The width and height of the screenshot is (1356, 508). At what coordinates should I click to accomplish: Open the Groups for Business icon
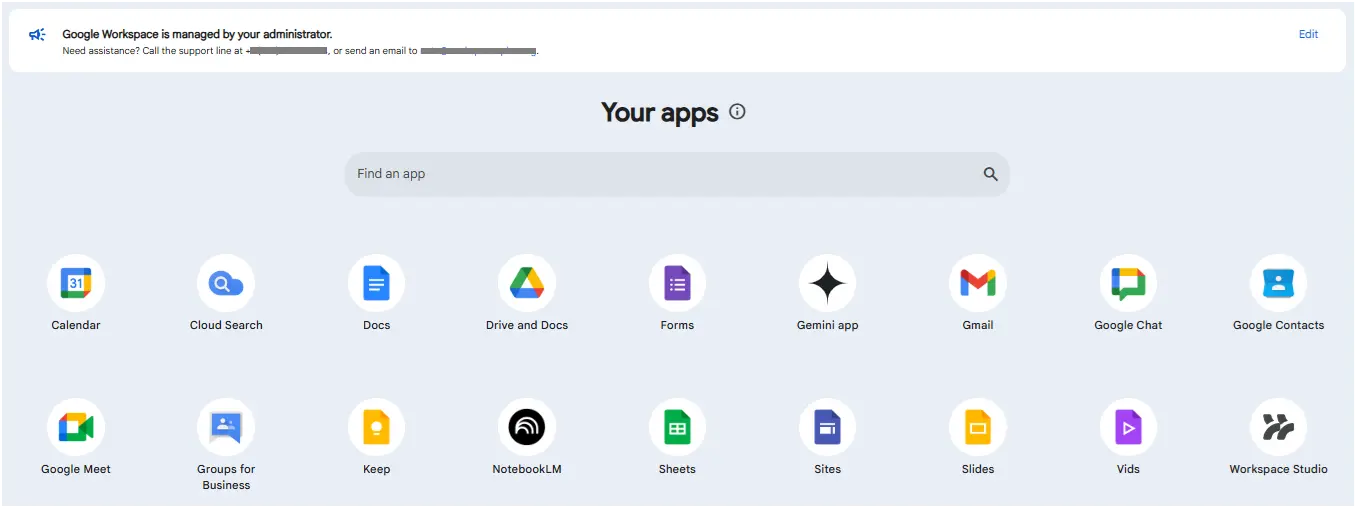pyautogui.click(x=226, y=427)
